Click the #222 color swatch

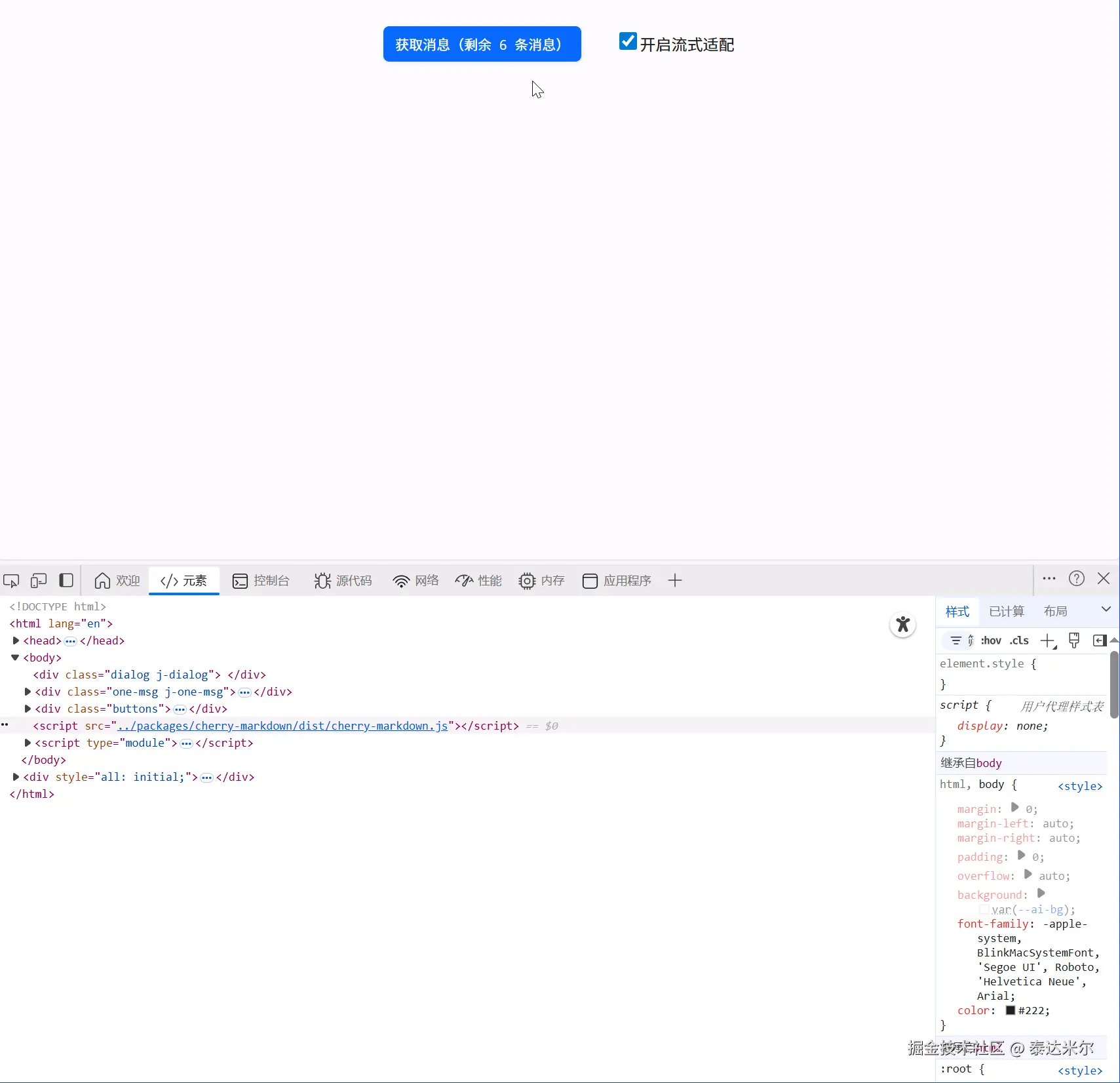1010,1010
